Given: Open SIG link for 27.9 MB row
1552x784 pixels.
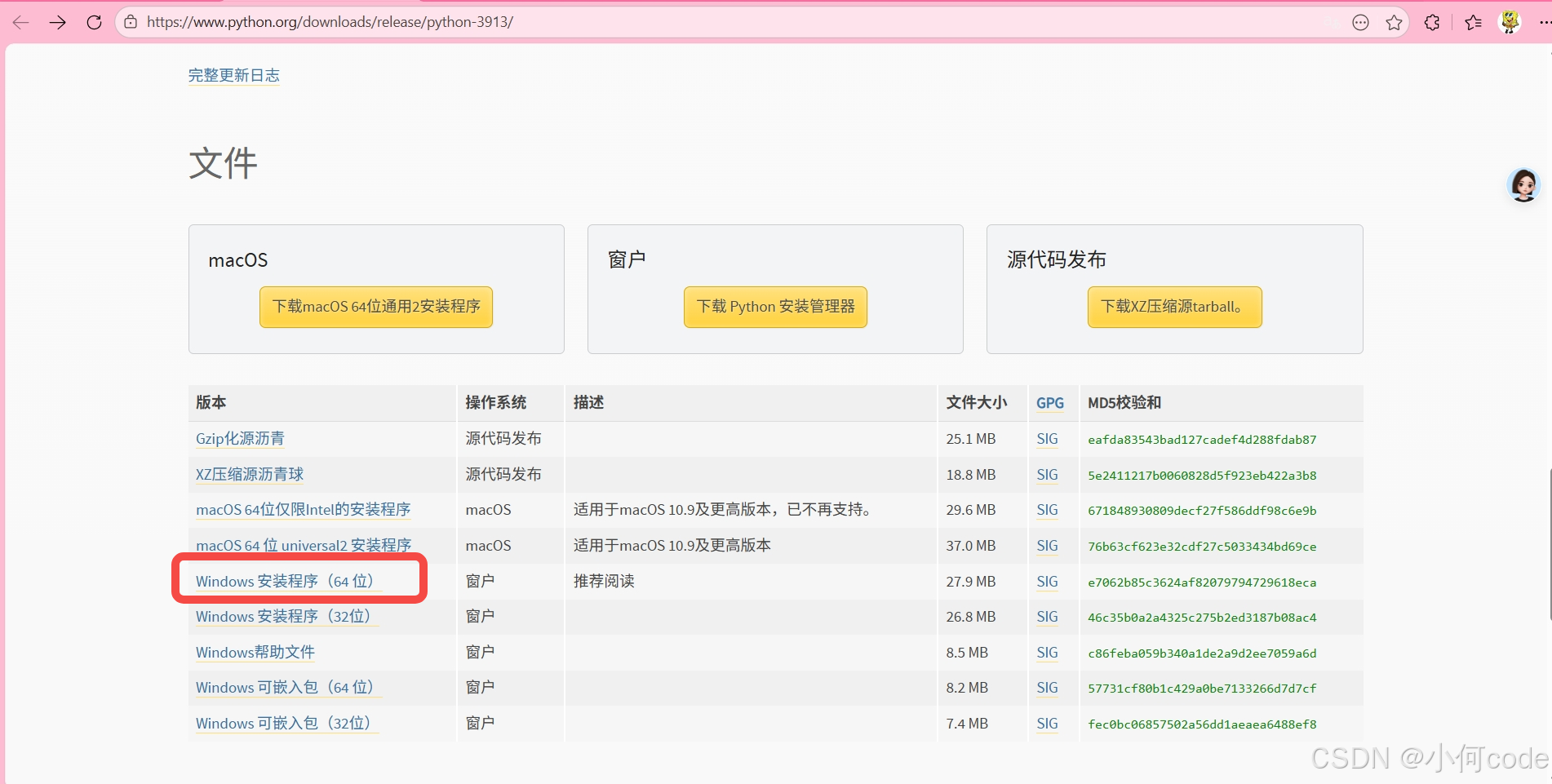Looking at the screenshot, I should pos(1047,582).
